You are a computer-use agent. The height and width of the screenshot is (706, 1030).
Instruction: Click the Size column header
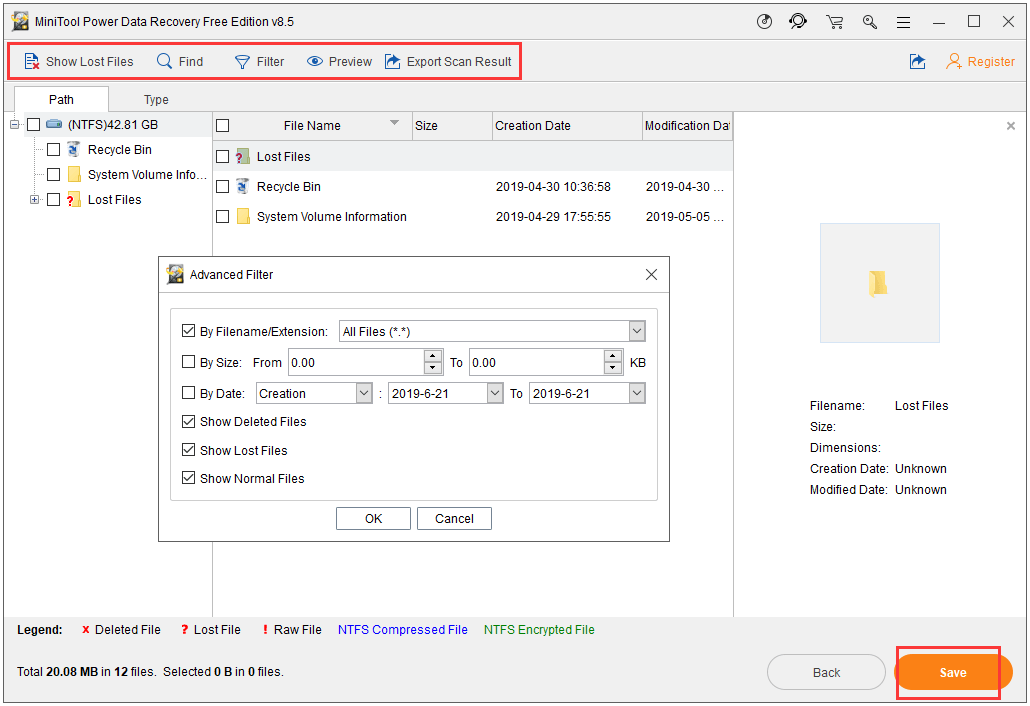click(x=452, y=125)
